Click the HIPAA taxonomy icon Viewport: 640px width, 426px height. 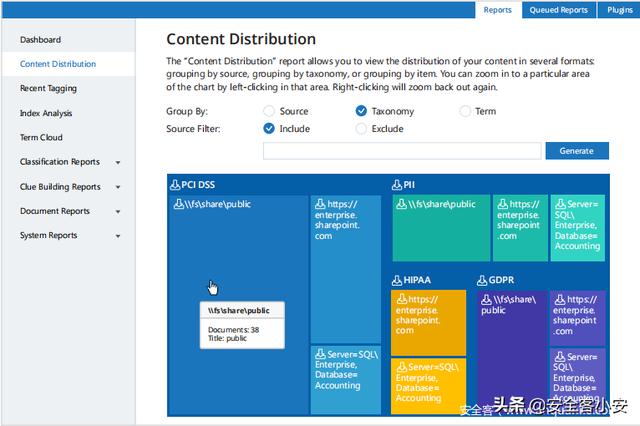[x=397, y=280]
